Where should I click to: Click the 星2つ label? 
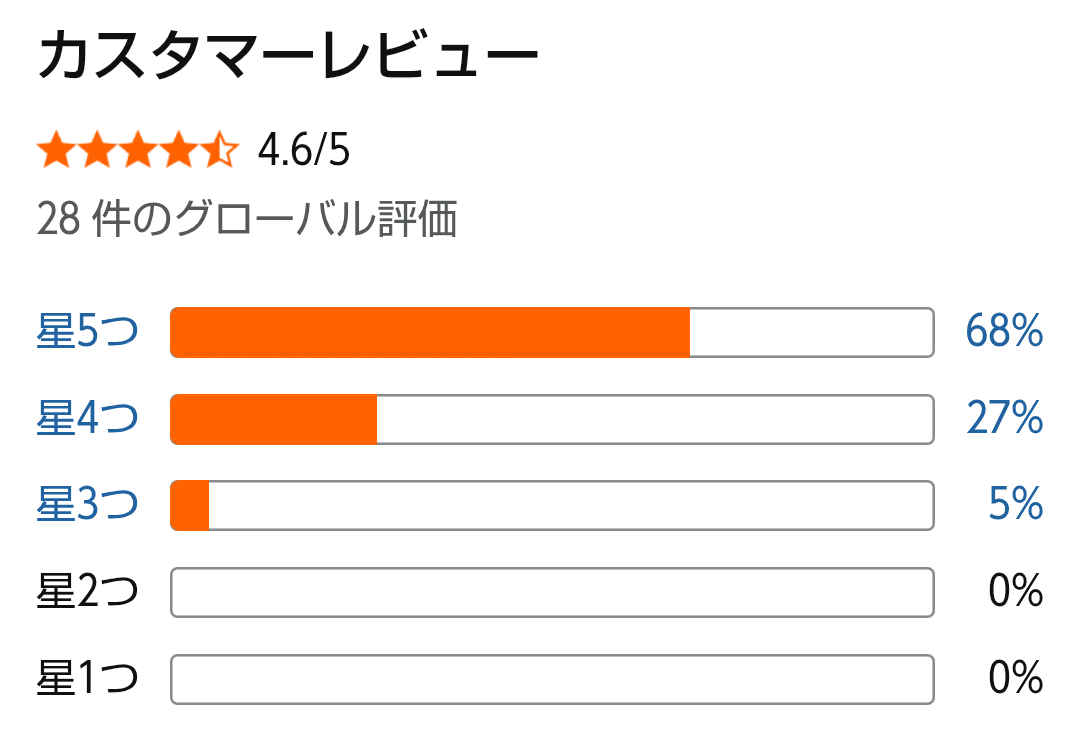click(87, 593)
